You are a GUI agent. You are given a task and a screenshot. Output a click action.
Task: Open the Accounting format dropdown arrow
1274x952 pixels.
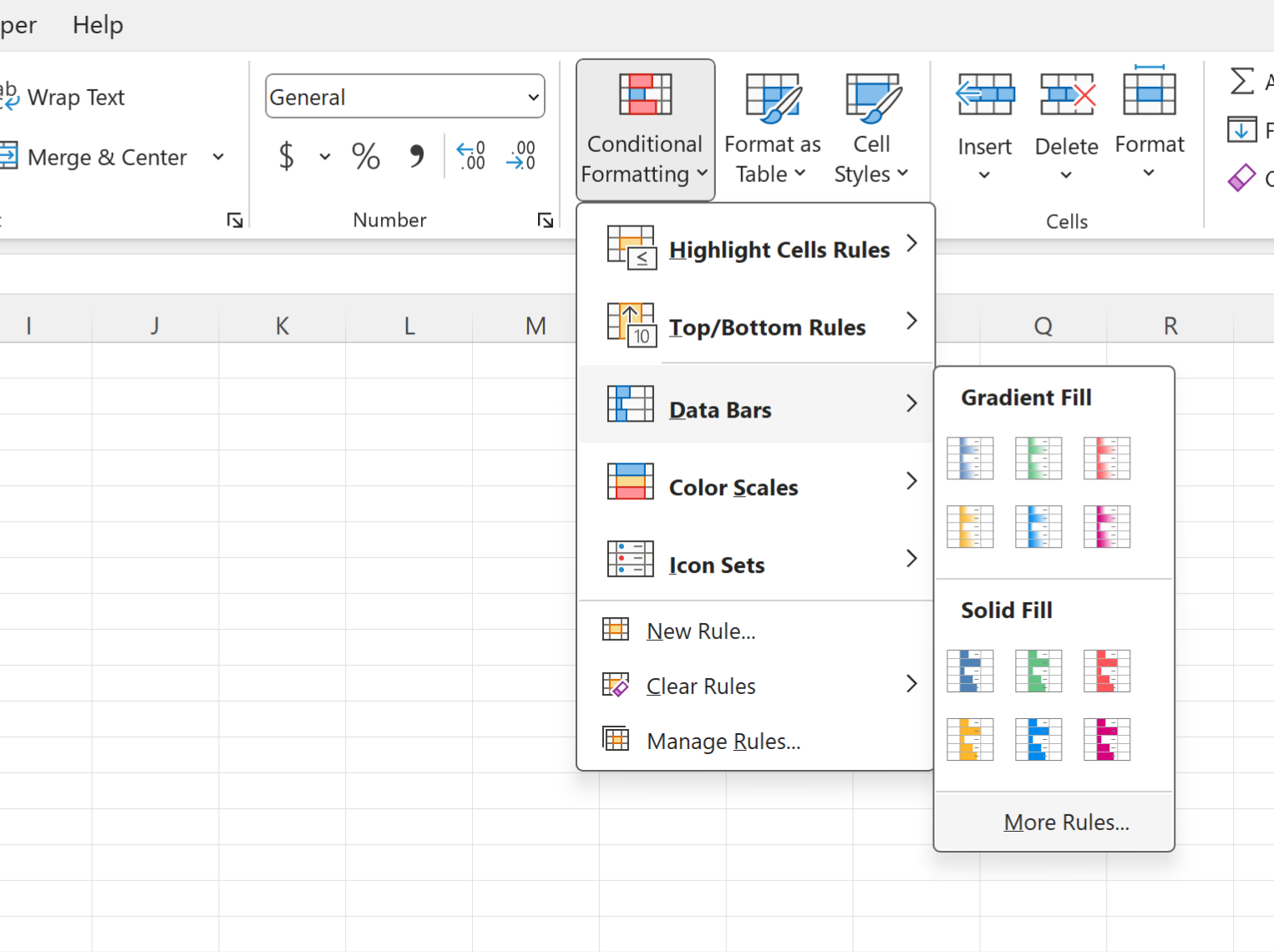tap(324, 156)
